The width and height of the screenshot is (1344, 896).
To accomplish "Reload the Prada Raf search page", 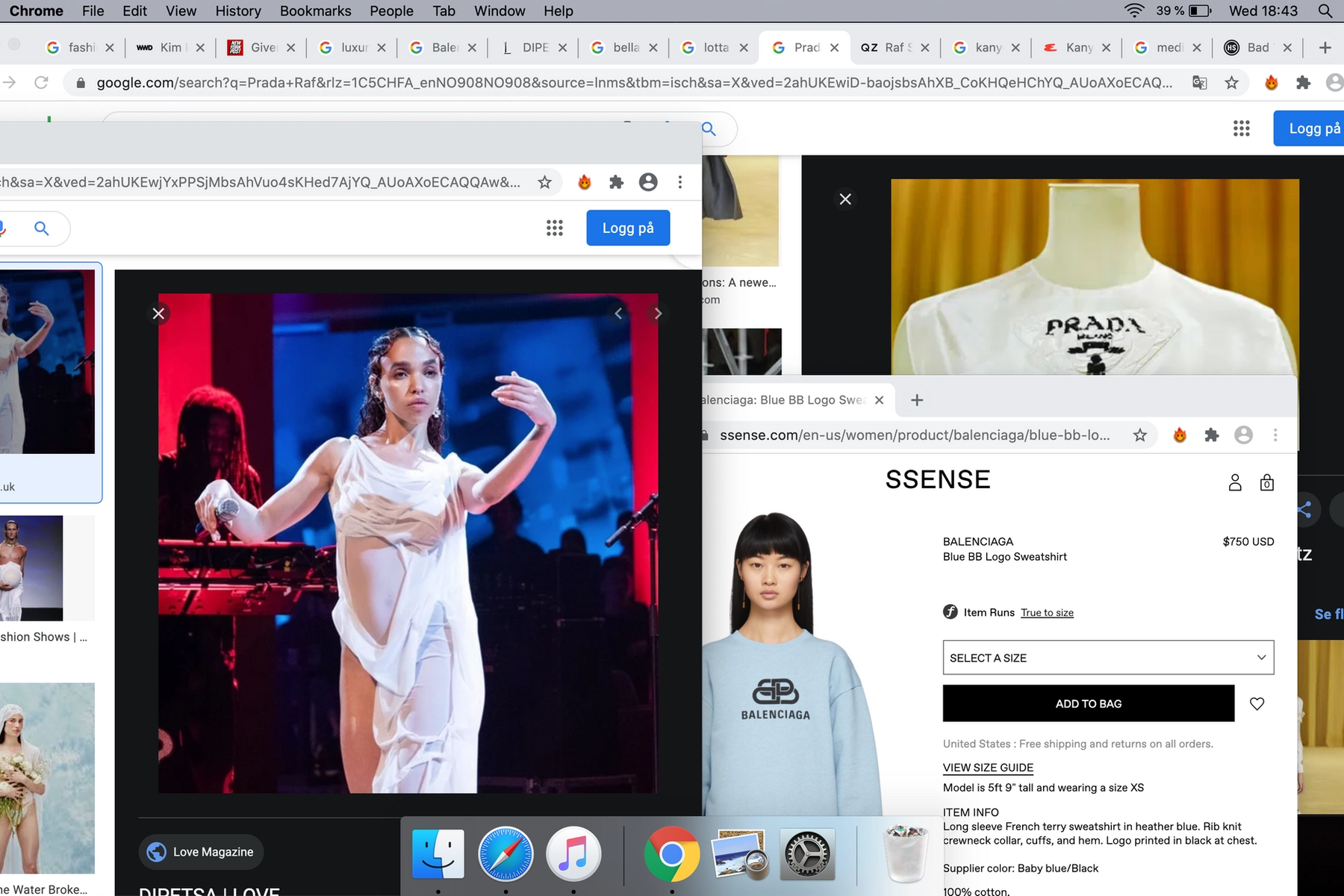I will pyautogui.click(x=42, y=82).
